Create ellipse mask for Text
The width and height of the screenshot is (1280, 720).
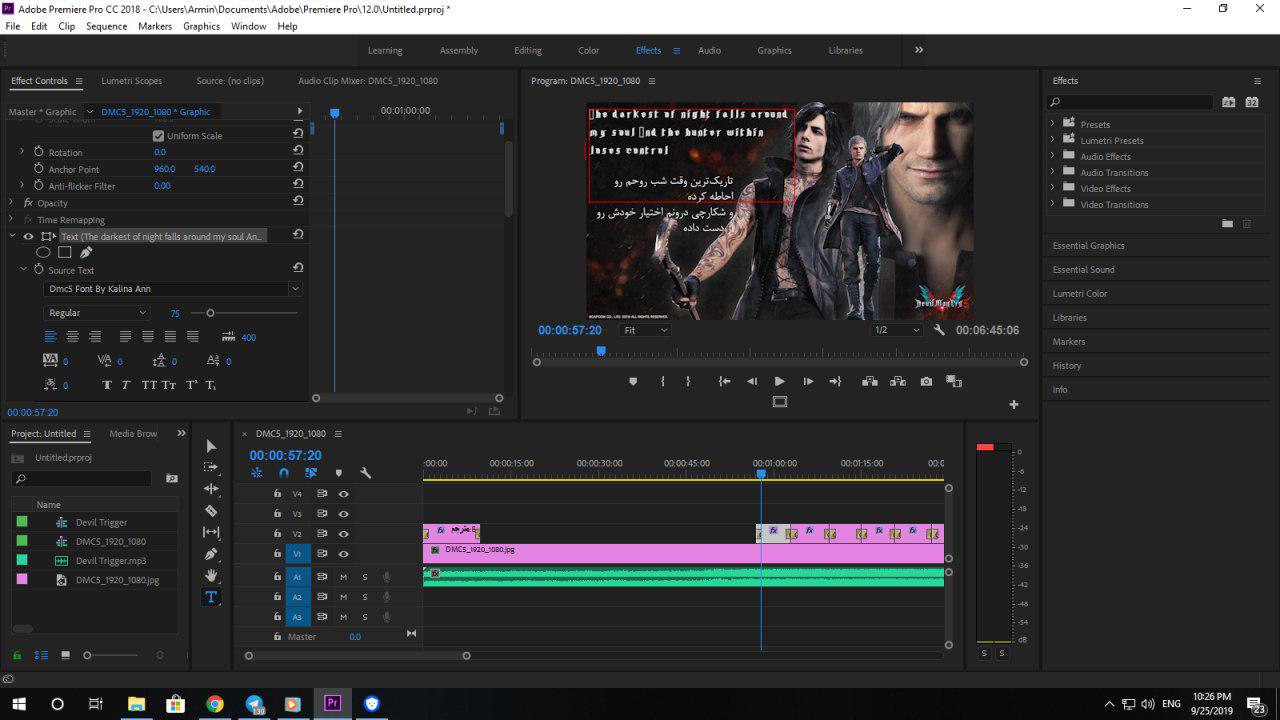click(43, 252)
